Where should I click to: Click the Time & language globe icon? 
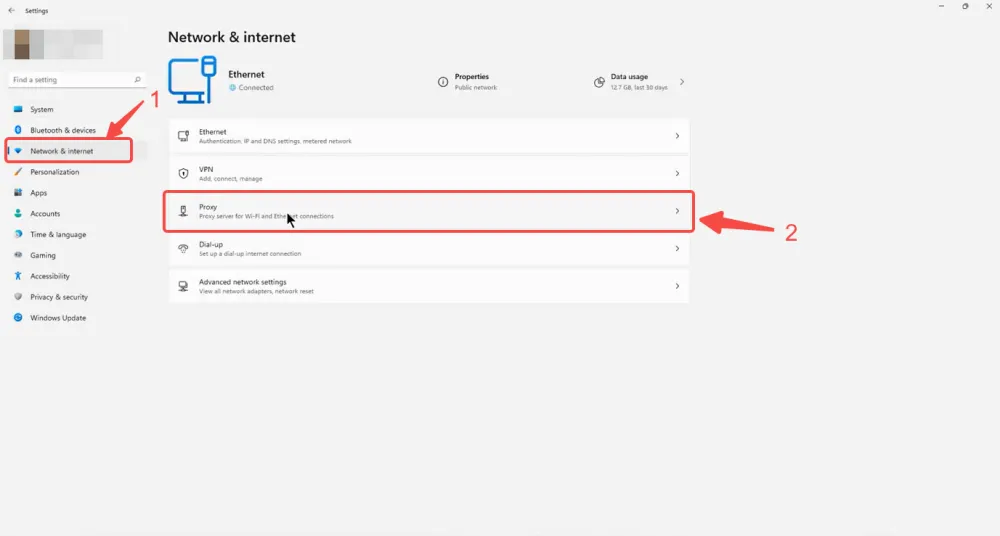pos(18,234)
